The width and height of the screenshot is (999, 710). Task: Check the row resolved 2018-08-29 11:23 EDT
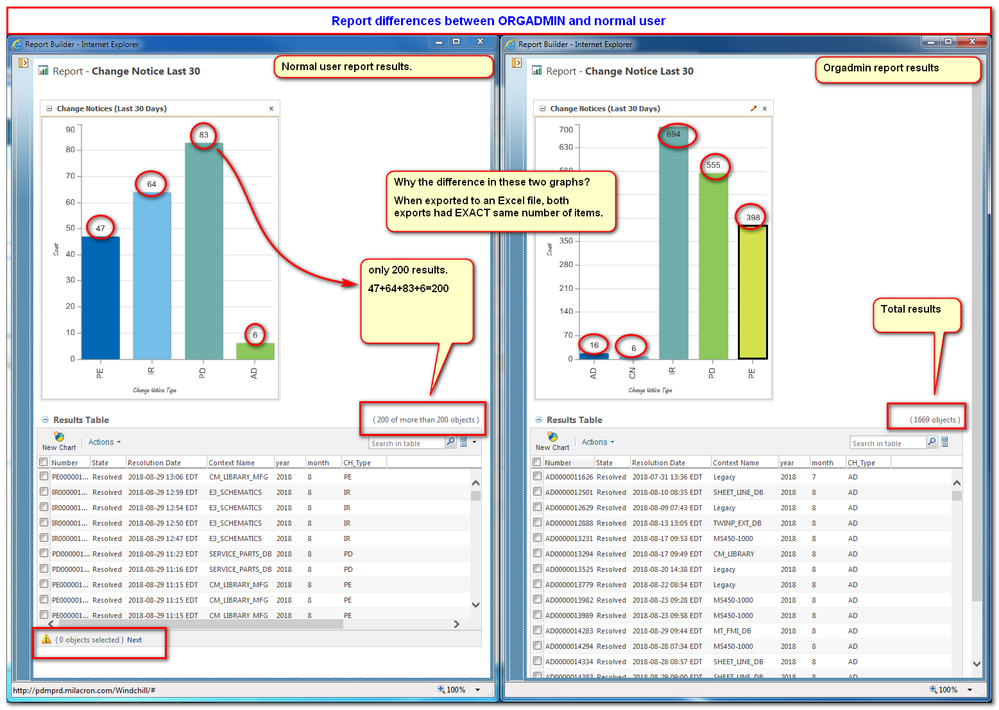pos(43,553)
